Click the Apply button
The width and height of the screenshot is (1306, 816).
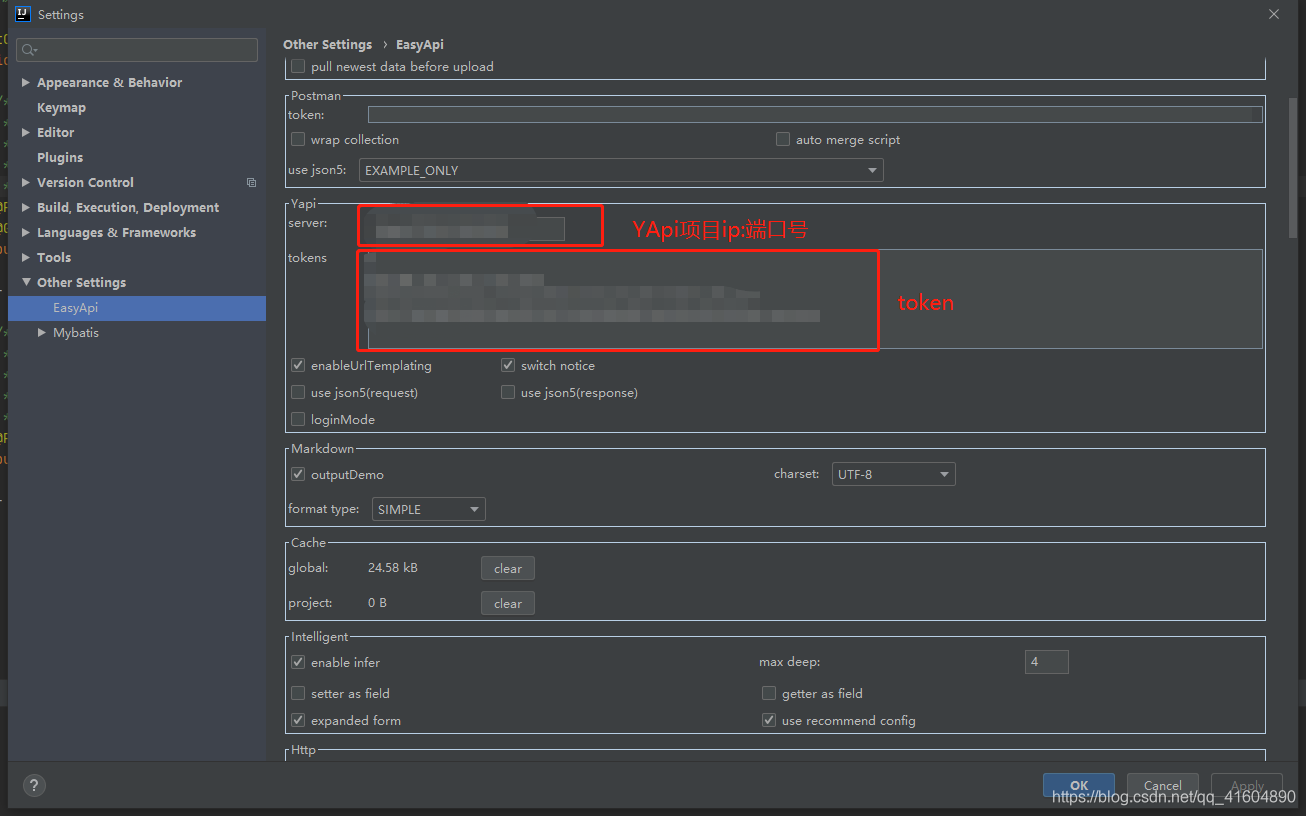pyautogui.click(x=1247, y=786)
